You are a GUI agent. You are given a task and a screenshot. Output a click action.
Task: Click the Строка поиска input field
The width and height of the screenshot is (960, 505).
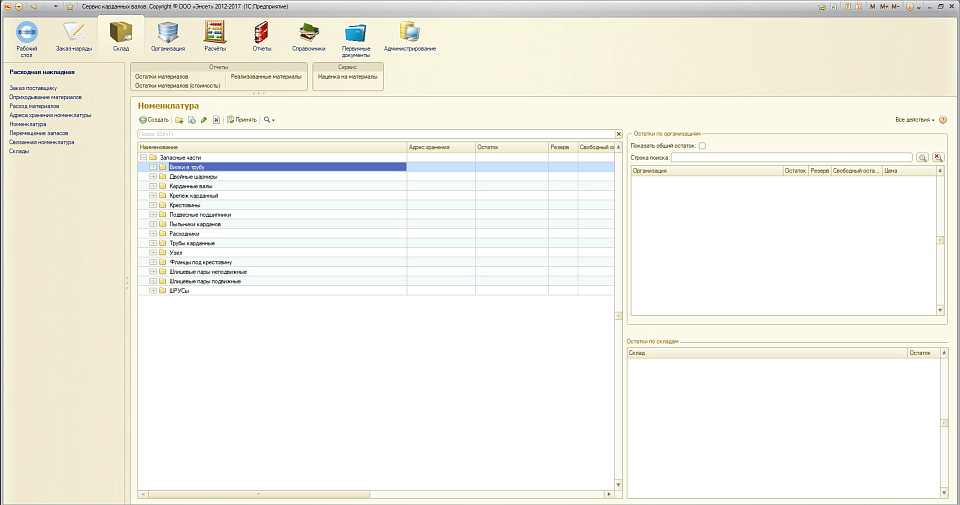click(x=791, y=158)
